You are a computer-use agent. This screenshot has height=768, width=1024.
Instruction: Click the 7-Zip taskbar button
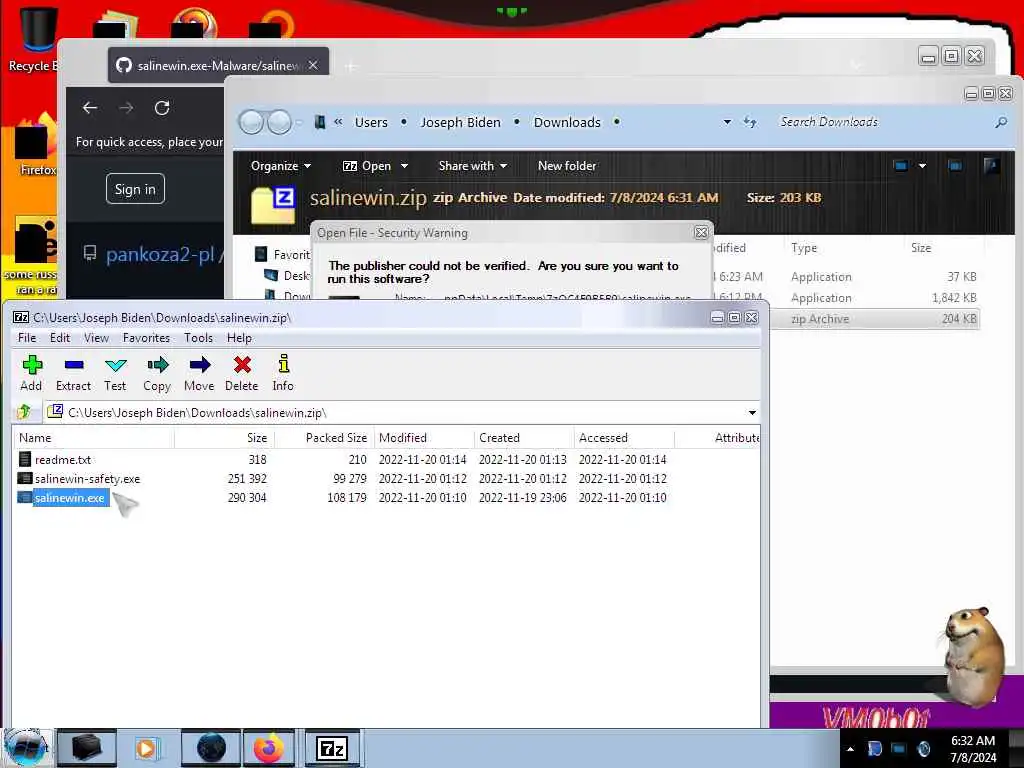click(332, 748)
